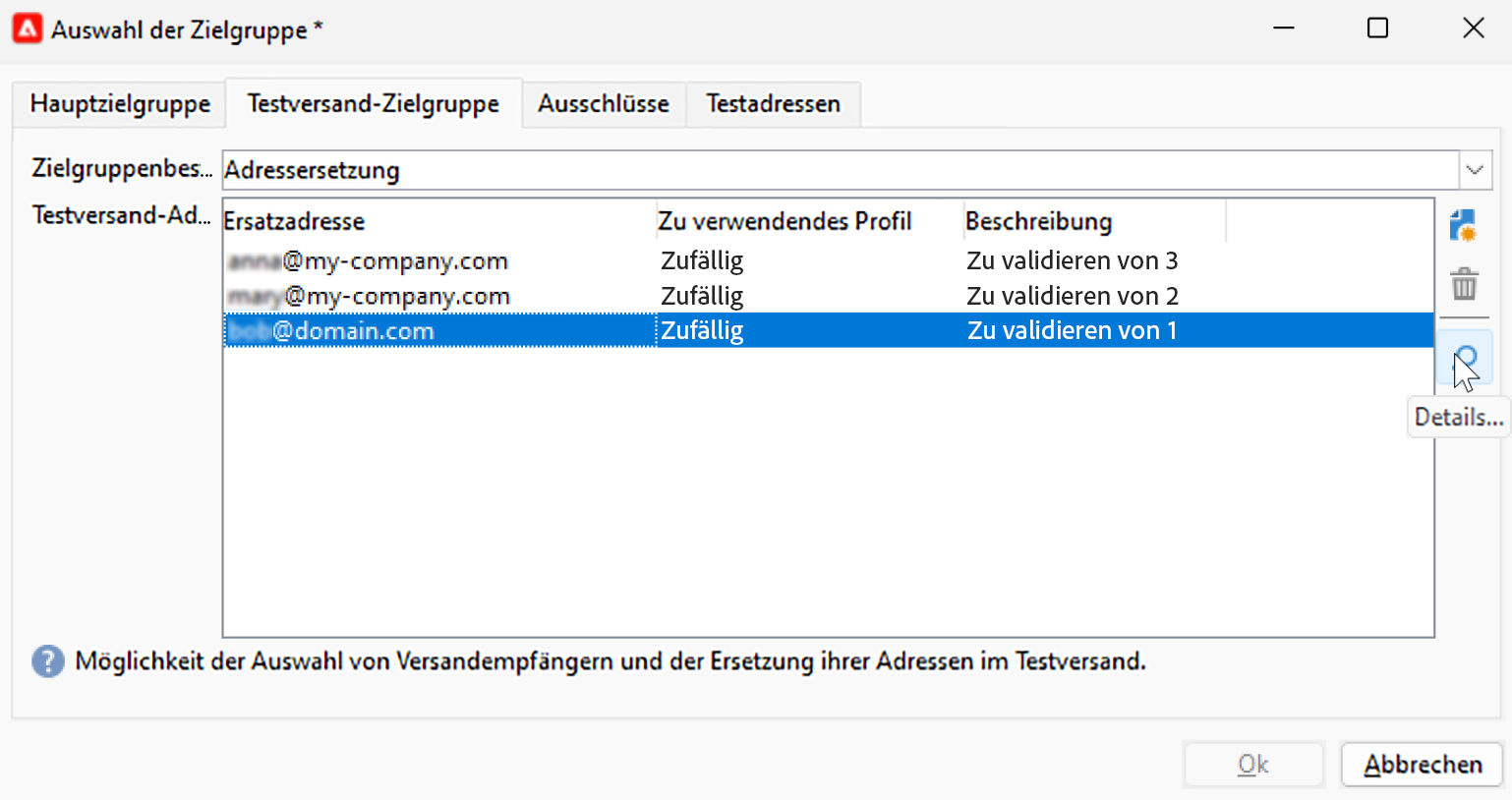
Task: Select the @domain.com address row
Action: [x=828, y=330]
